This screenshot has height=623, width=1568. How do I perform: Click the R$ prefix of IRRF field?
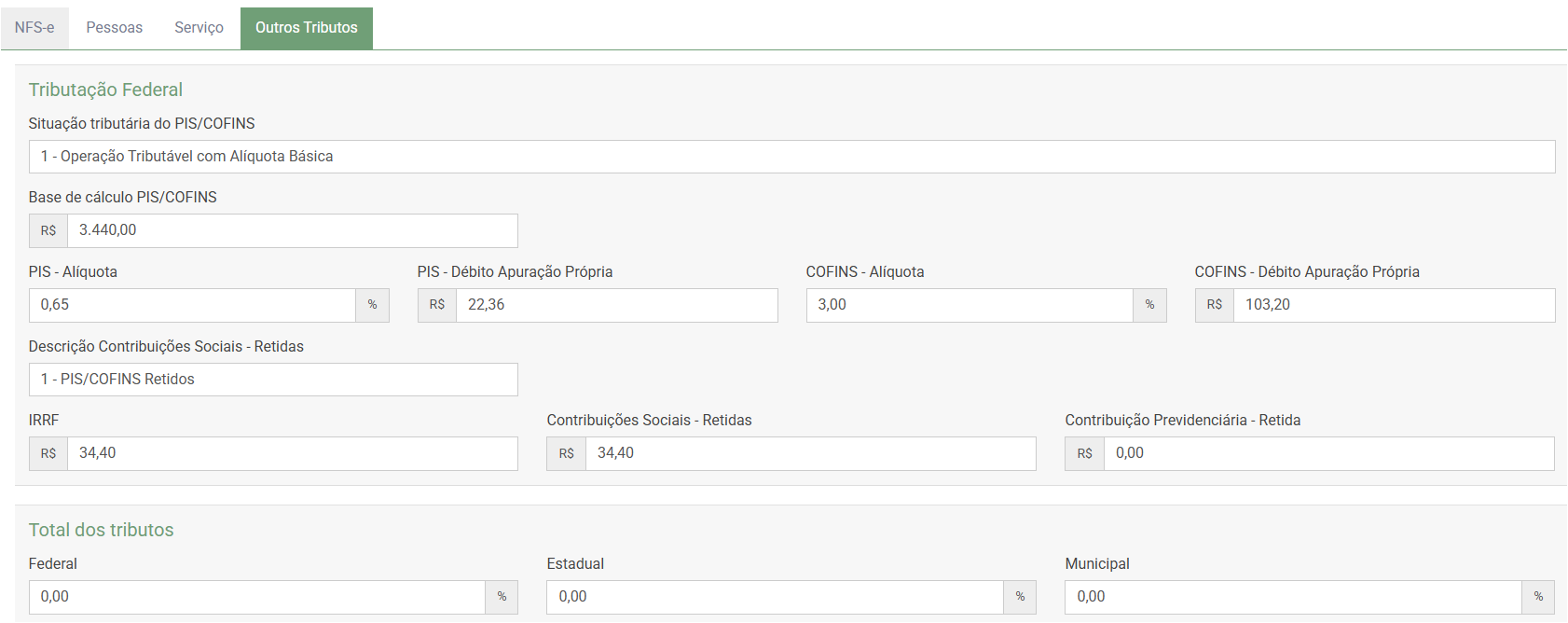48,453
